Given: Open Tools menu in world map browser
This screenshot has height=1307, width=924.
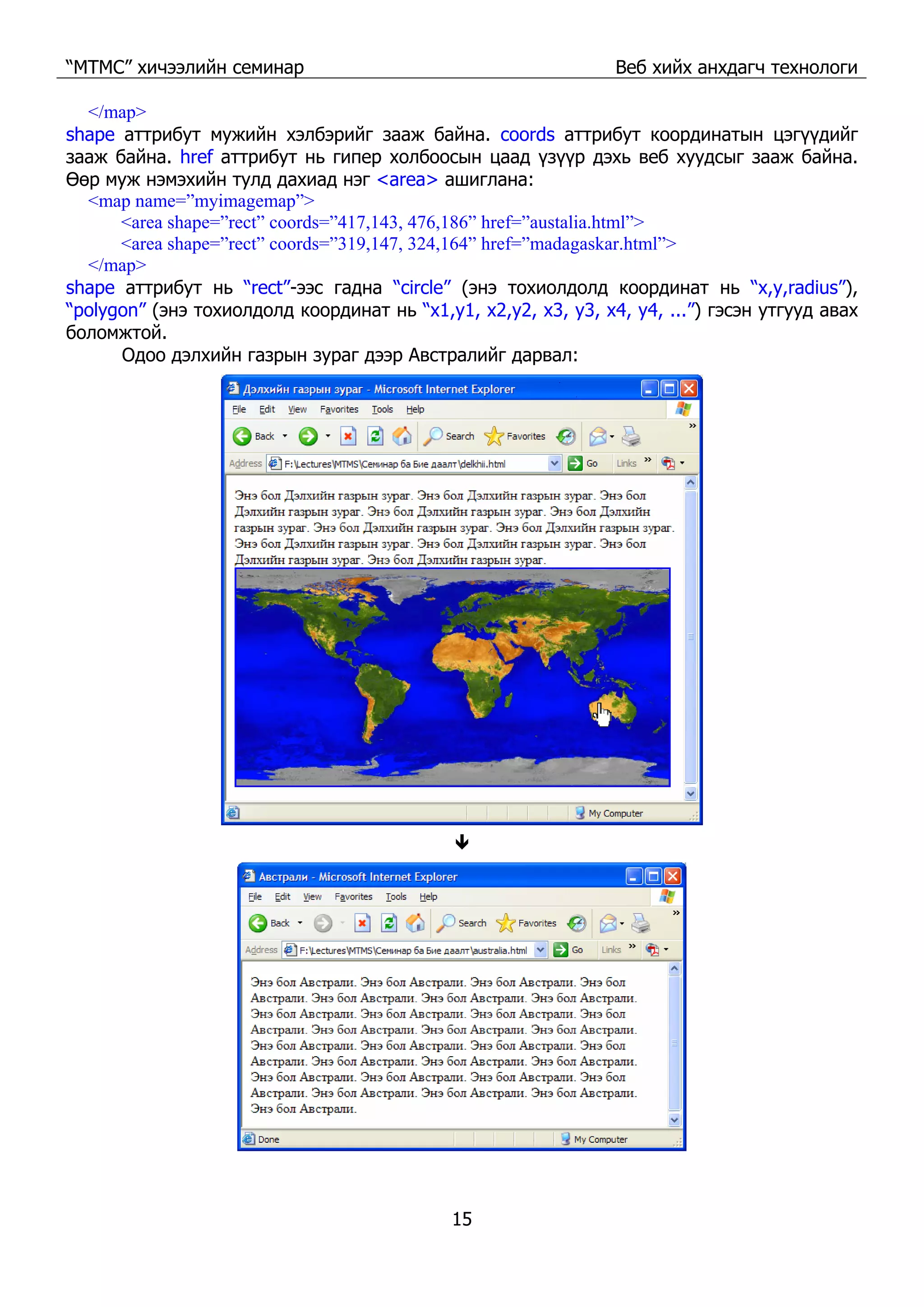Looking at the screenshot, I should pos(382,409).
